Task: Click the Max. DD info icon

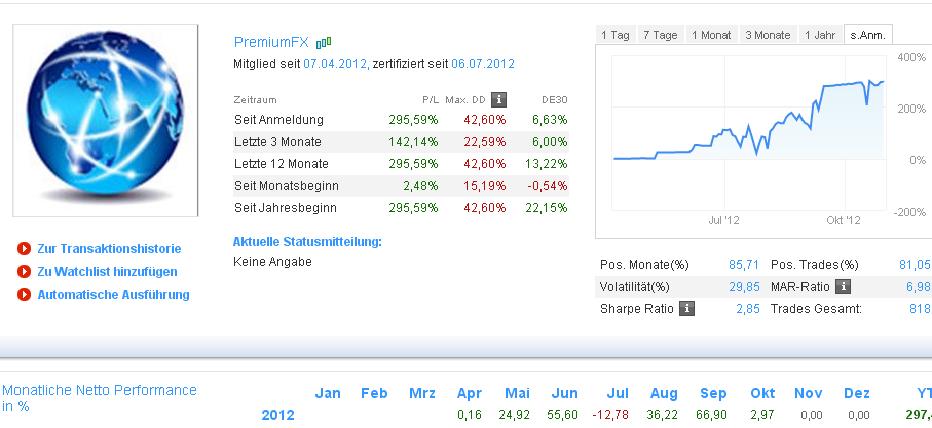Action: click(499, 99)
